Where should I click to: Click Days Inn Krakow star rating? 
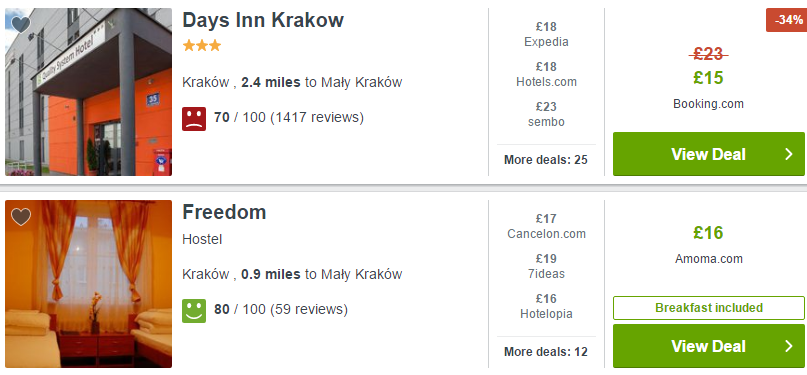coord(202,46)
